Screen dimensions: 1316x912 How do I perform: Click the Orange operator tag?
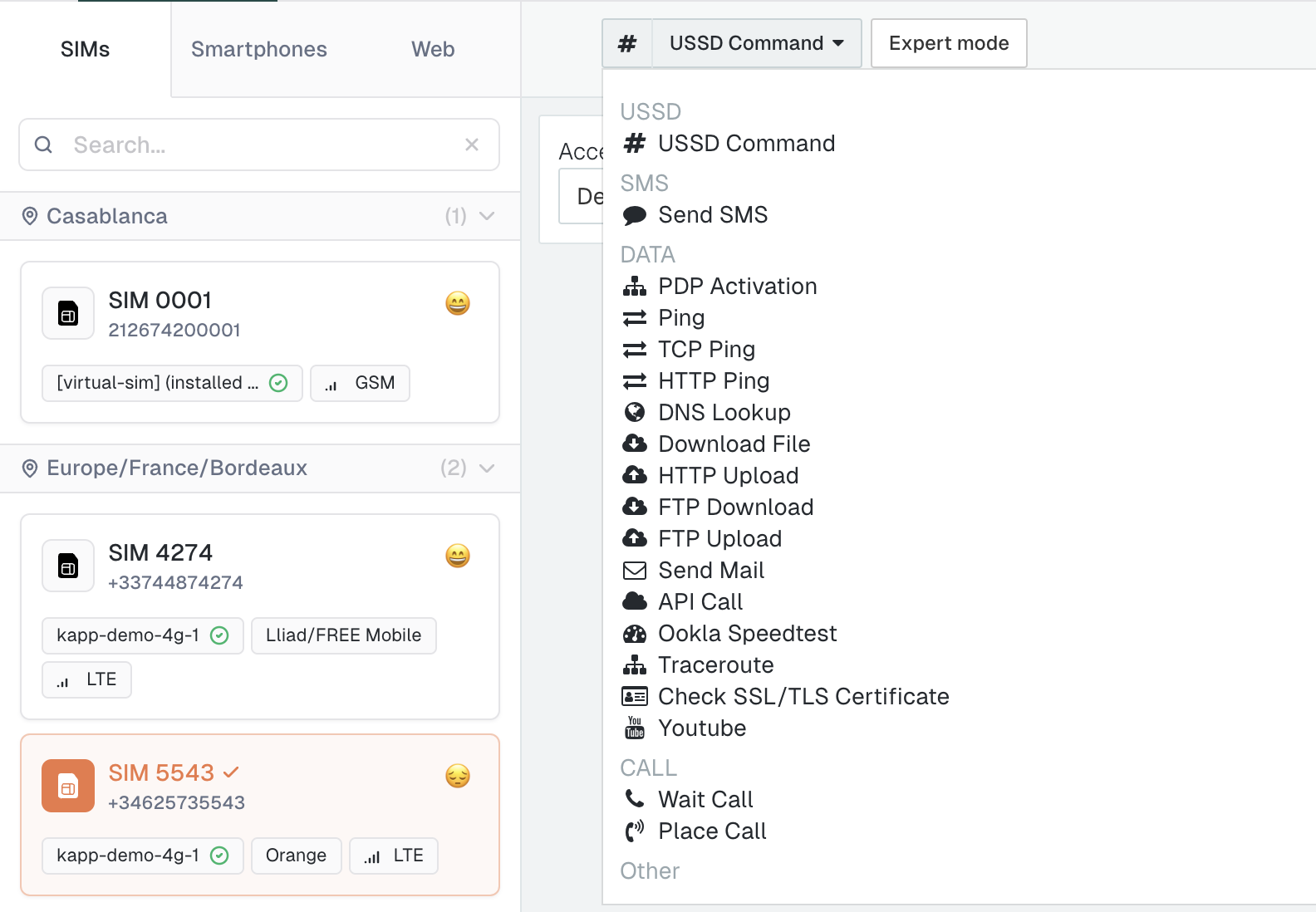coord(296,856)
